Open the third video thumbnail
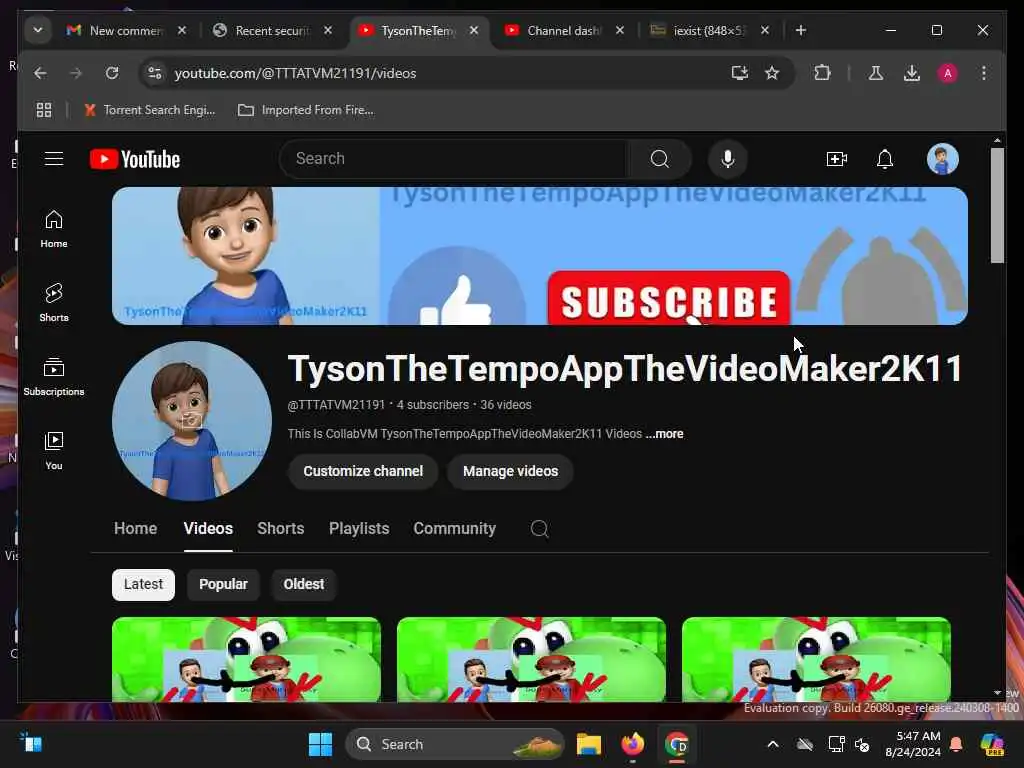The height and width of the screenshot is (768, 1024). point(816,660)
